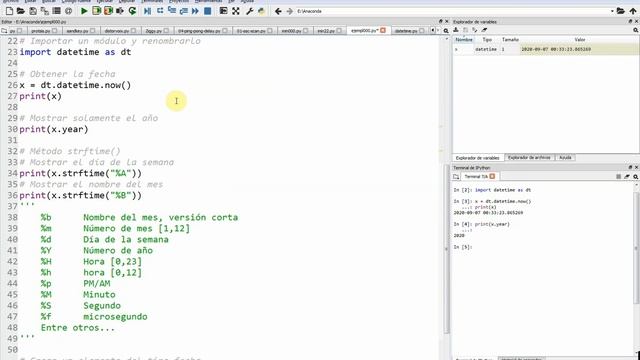Start debugging with debug file icon
The height and width of the screenshot is (360, 640).
147,11
